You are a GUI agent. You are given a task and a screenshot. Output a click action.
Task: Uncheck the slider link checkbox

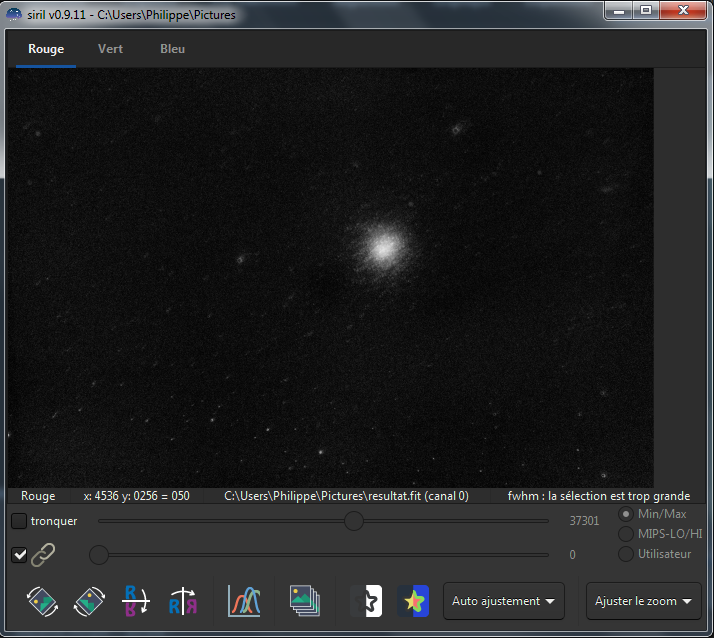point(19,555)
